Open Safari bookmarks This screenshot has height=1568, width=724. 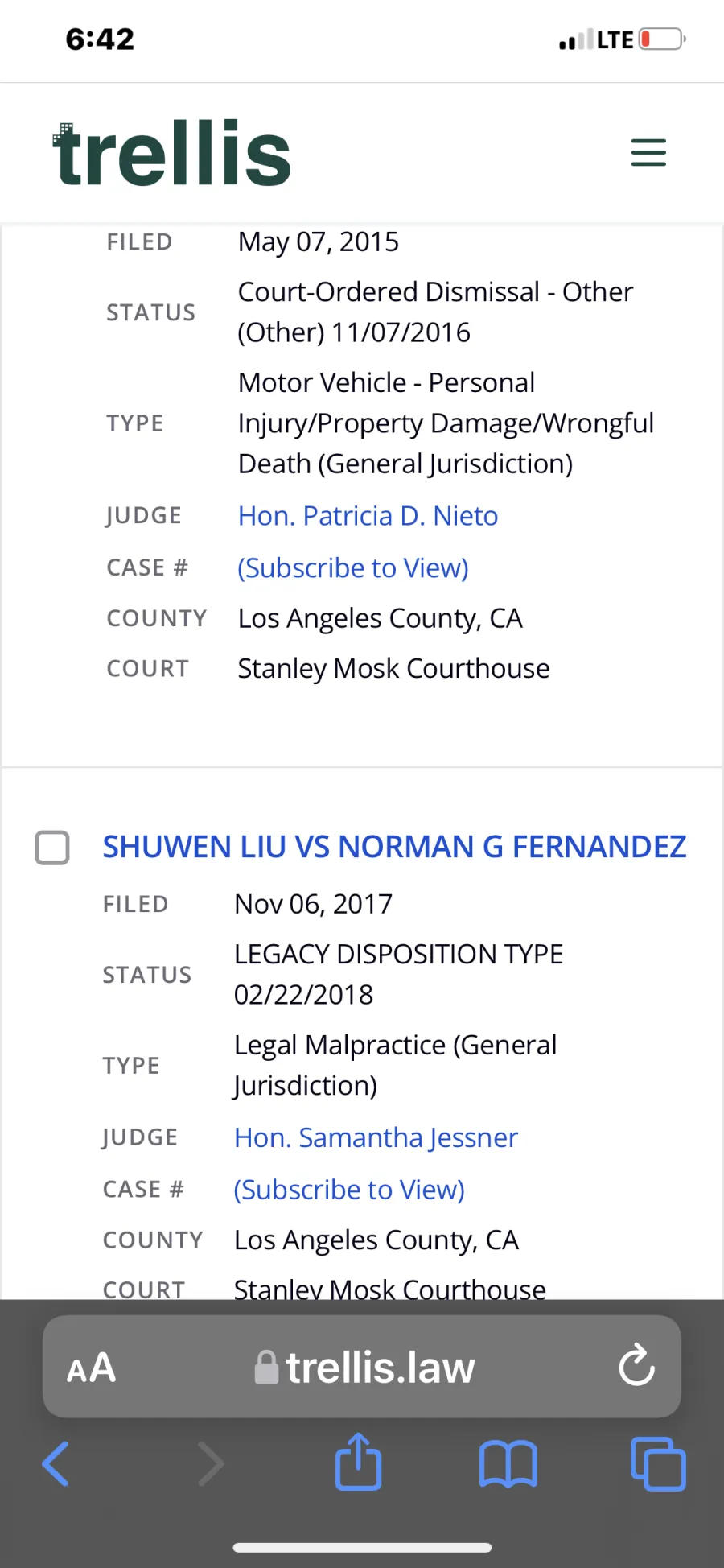pos(508,1463)
